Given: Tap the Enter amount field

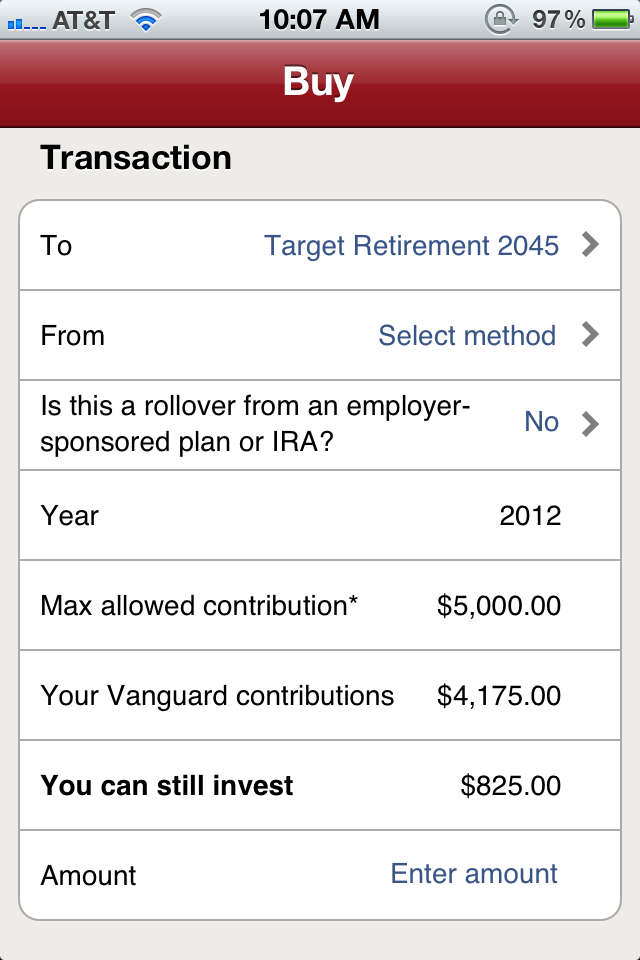Looking at the screenshot, I should pos(473,875).
